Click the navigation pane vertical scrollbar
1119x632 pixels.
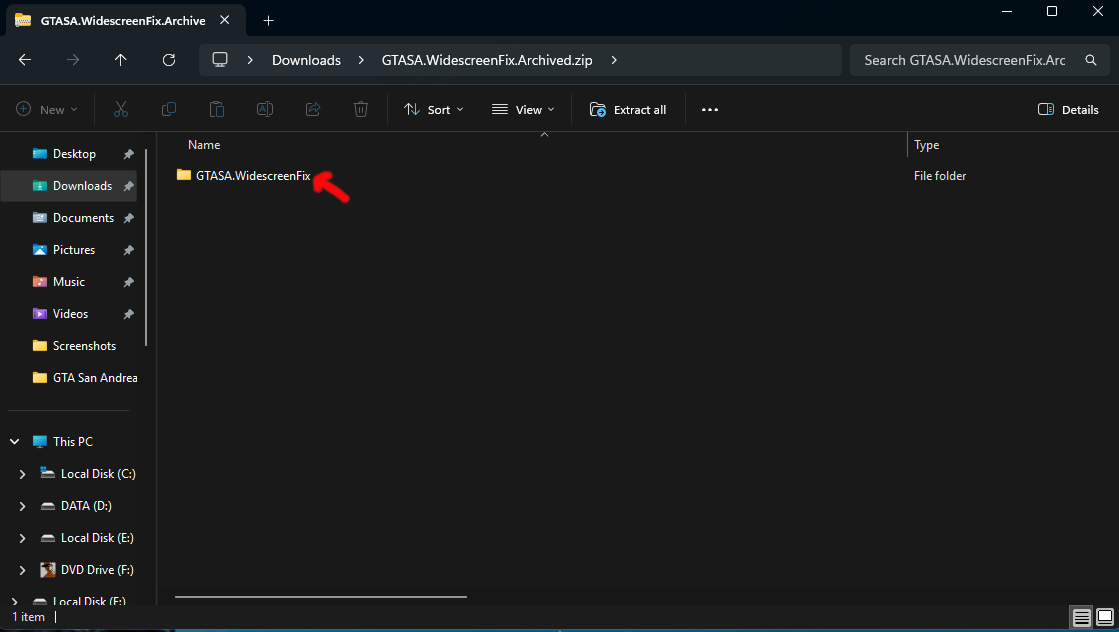click(146, 248)
